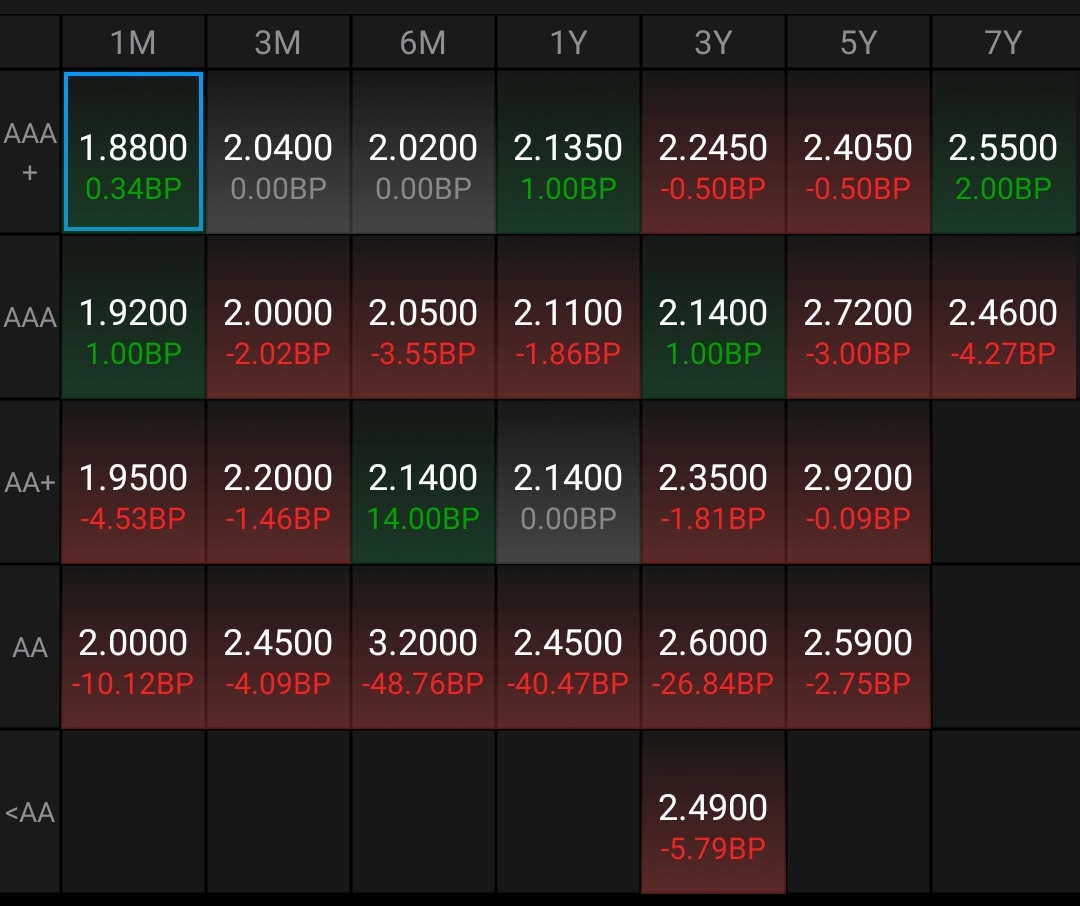Select the 3M tenor column header
Viewport: 1080px width, 906px height.
tap(278, 43)
